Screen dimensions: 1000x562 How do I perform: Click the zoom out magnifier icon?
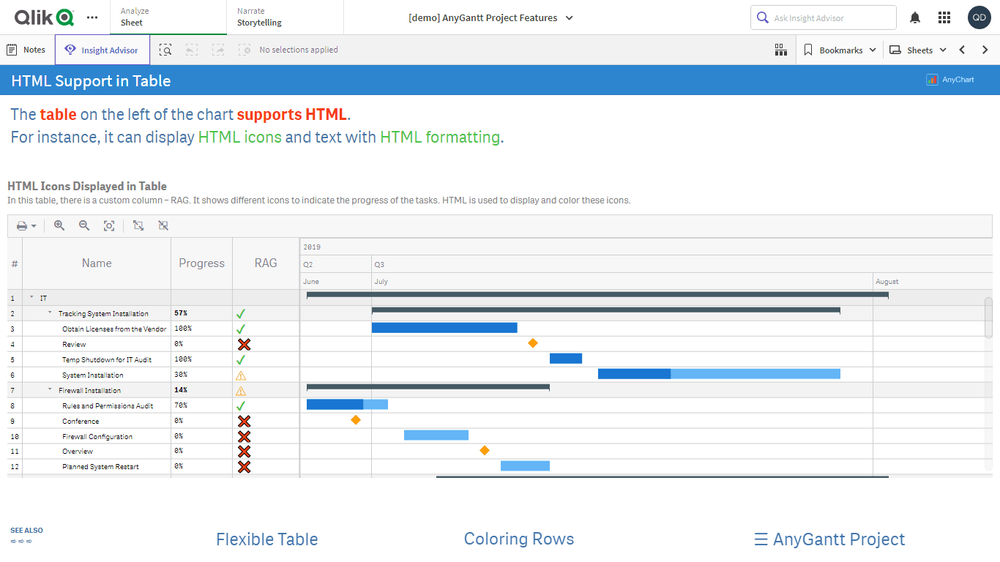84,226
